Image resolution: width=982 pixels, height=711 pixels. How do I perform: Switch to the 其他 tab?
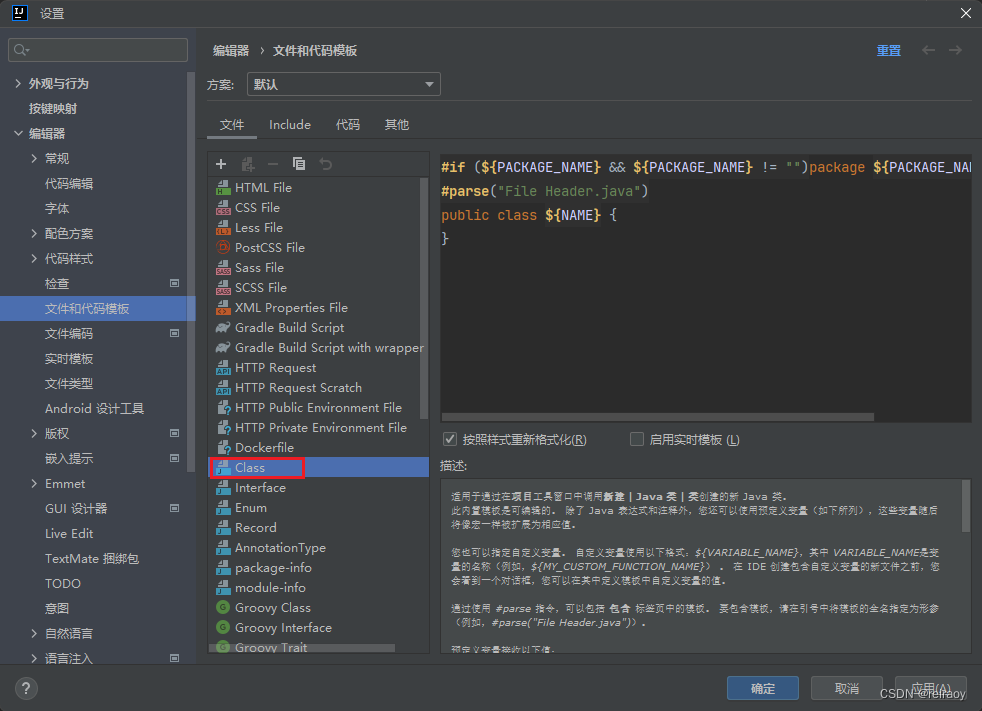pyautogui.click(x=396, y=124)
